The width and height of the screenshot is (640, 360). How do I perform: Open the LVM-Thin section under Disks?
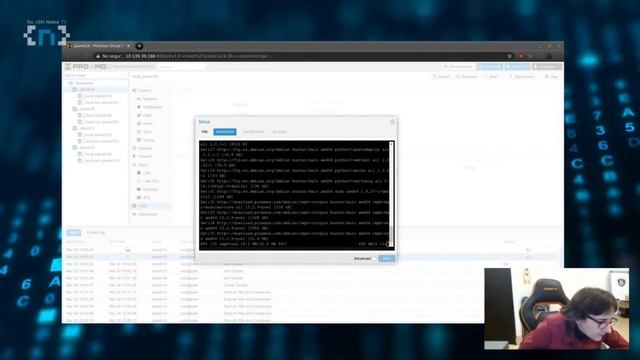(x=148, y=181)
